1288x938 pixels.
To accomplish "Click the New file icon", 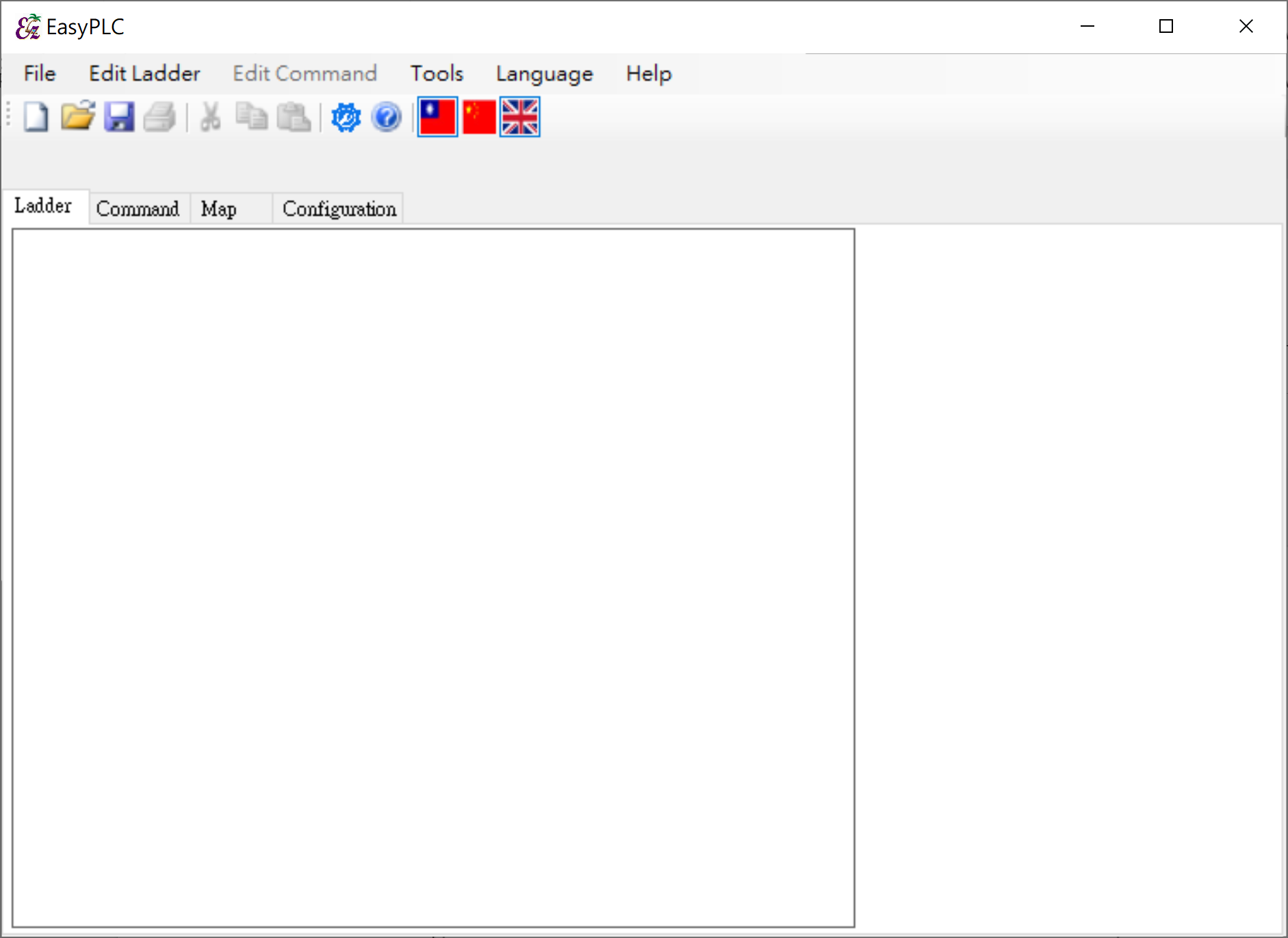I will point(36,117).
